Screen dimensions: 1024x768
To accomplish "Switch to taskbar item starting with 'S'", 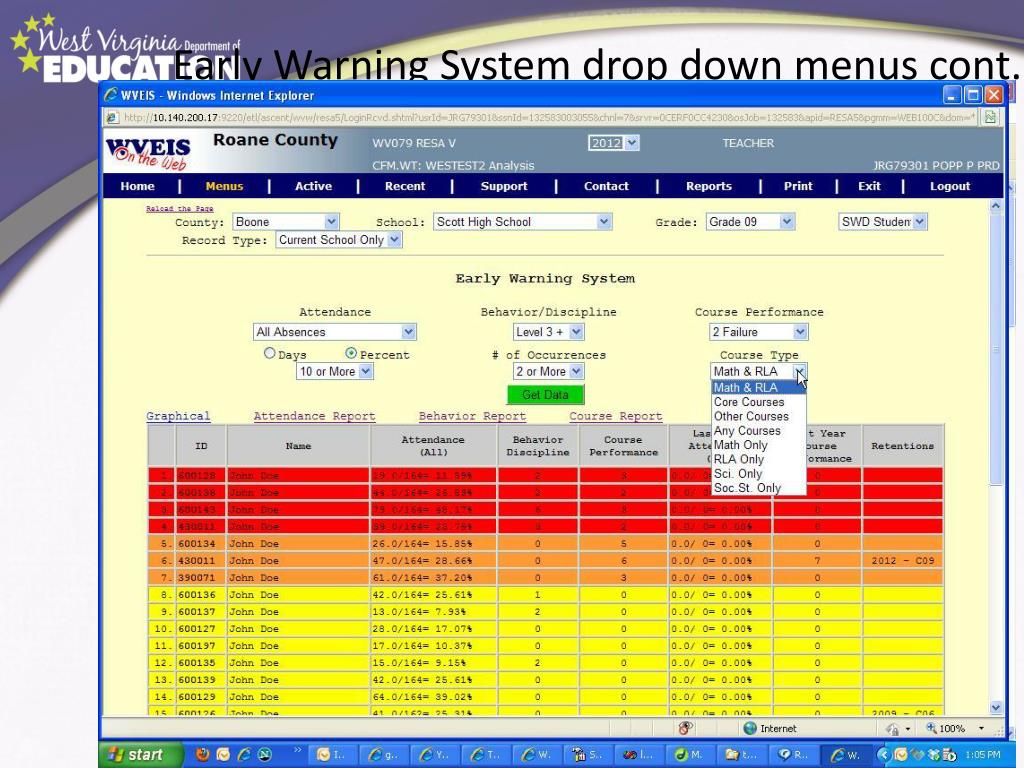I will [x=587, y=755].
